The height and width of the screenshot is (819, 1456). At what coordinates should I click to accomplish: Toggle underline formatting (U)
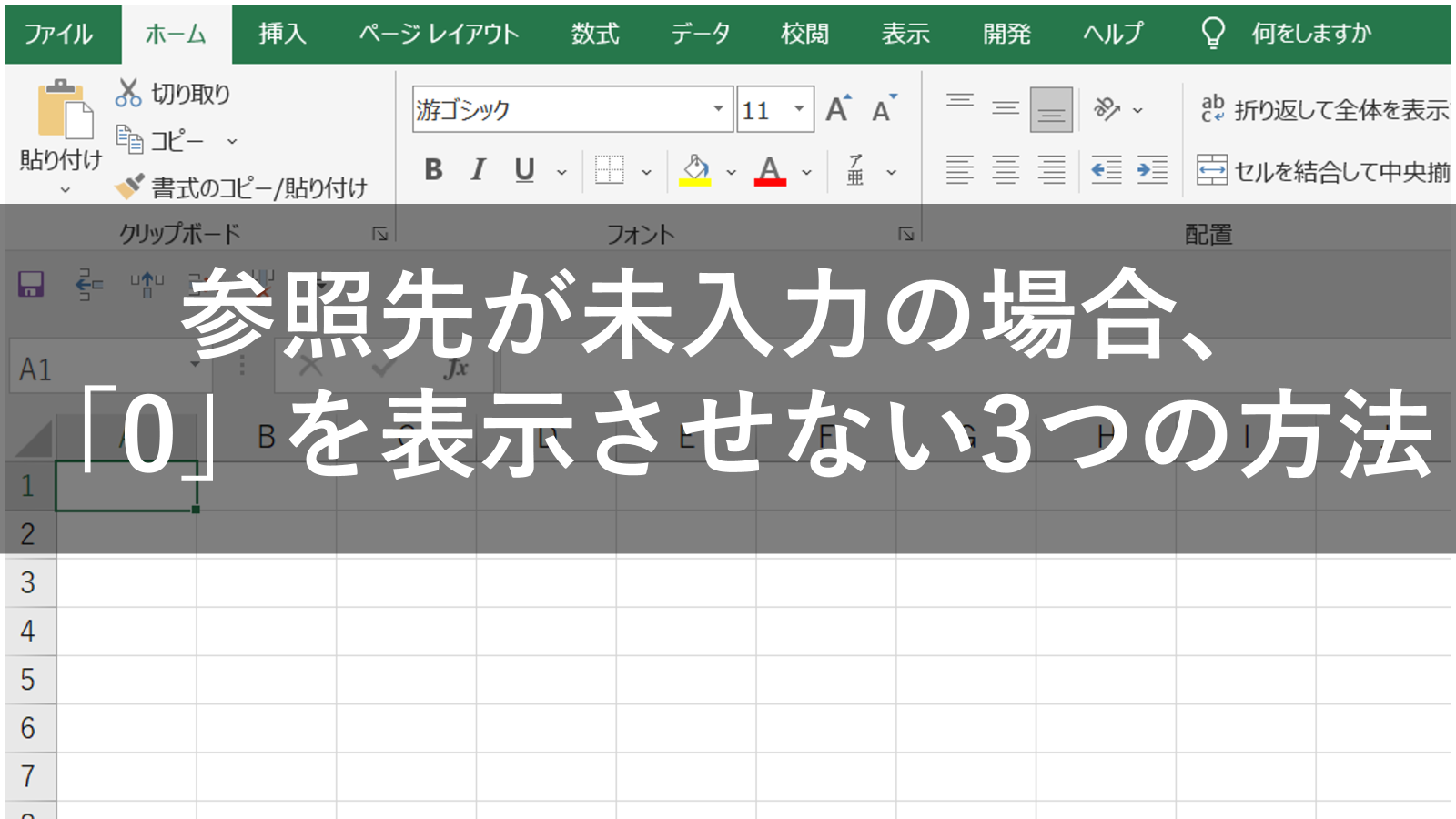pos(524,169)
